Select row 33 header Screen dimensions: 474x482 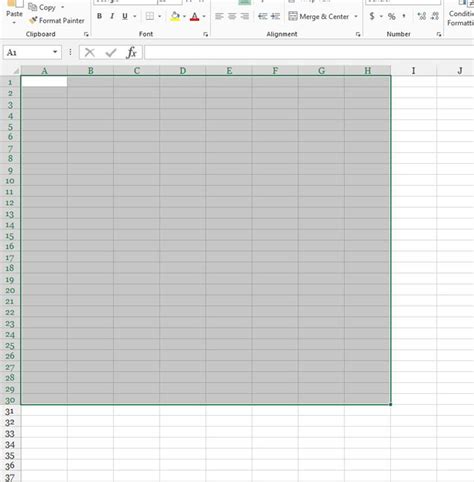click(x=10, y=434)
